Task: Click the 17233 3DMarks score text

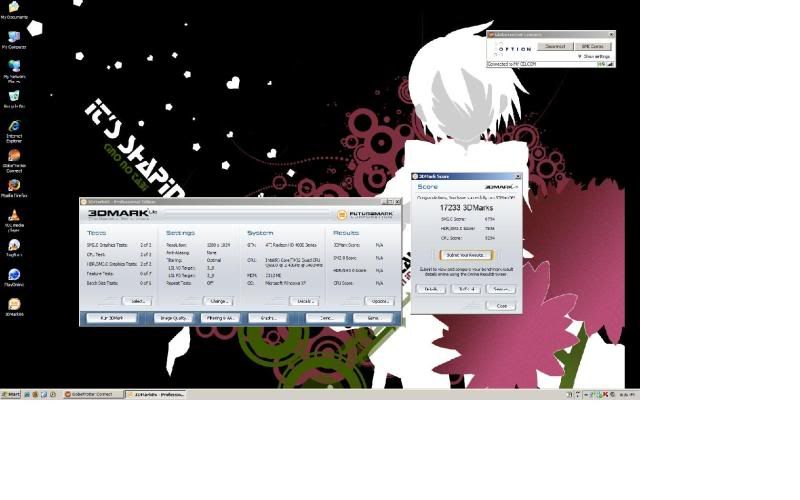Action: pyautogui.click(x=466, y=208)
